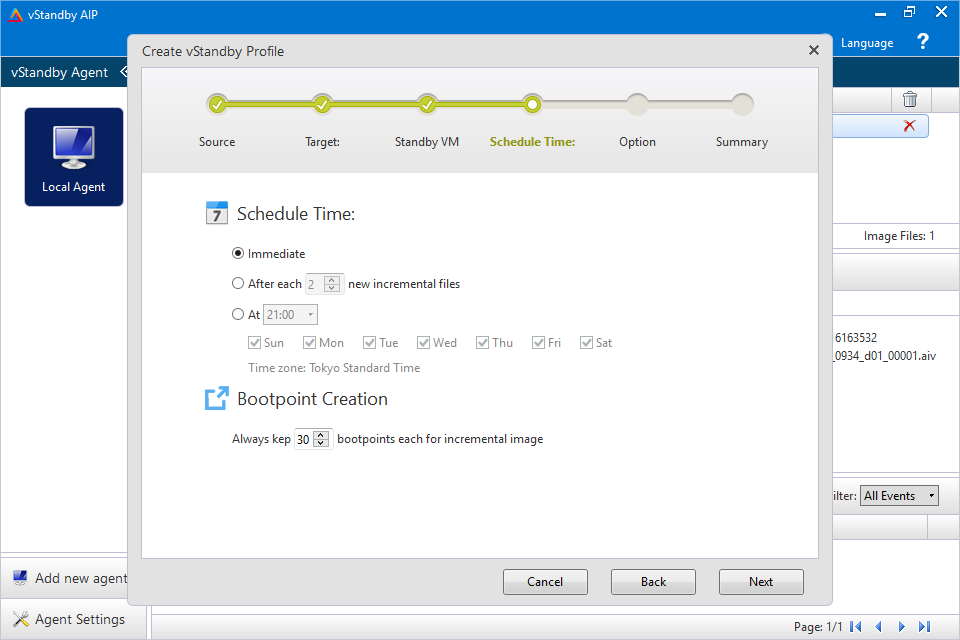Click the Agent Settings tools icon
Screen dimensions: 960x640
[x=20, y=619]
